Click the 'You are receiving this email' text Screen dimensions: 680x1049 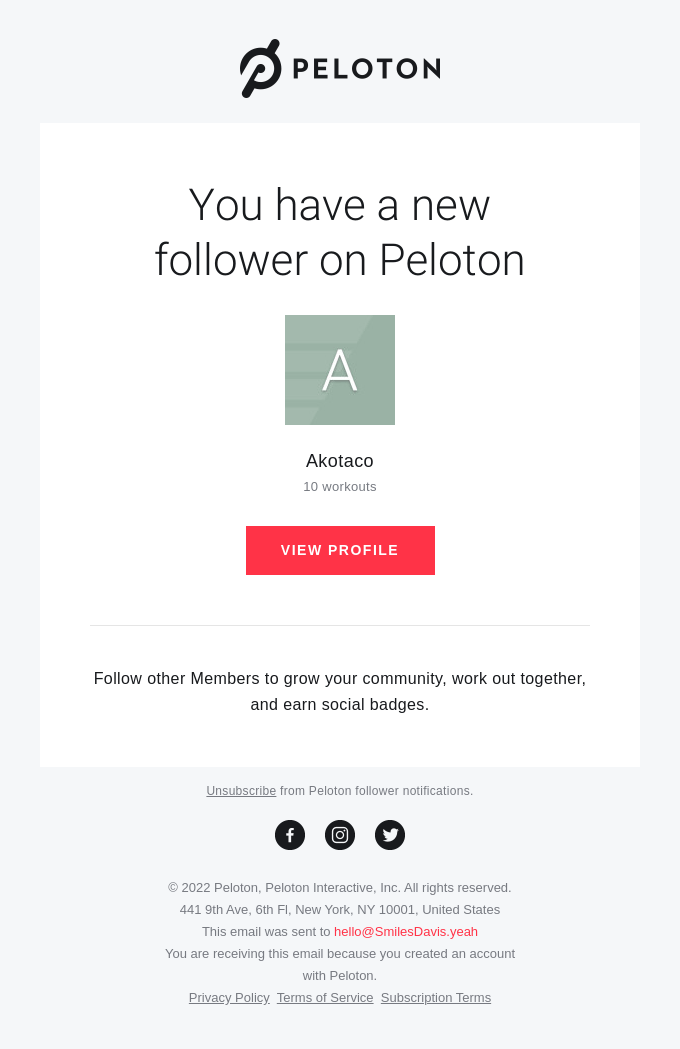click(x=340, y=965)
